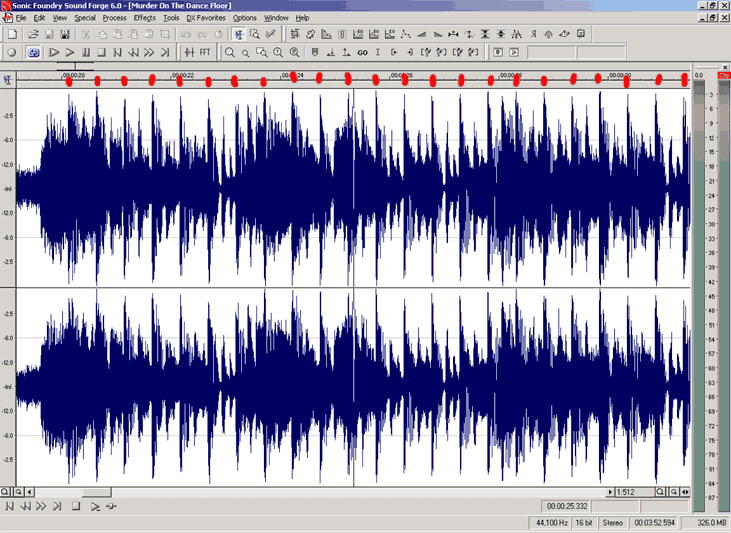
Task: Open the FFT Spectrum Analysis tool
Action: tap(205, 52)
